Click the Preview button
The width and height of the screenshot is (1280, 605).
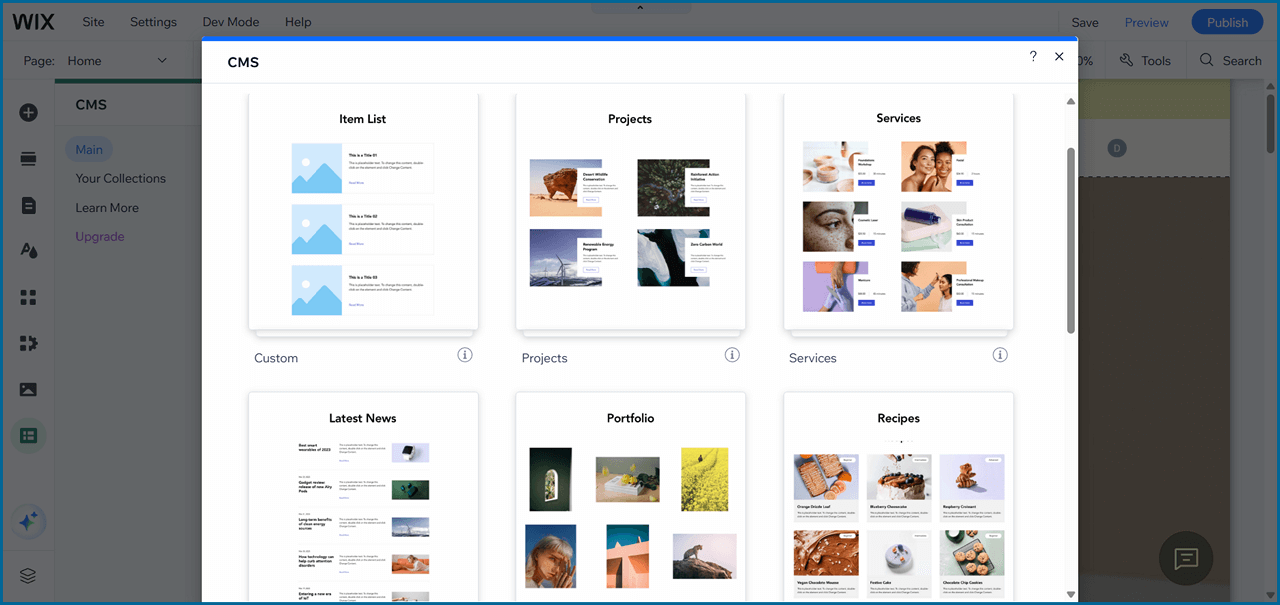pos(1146,22)
